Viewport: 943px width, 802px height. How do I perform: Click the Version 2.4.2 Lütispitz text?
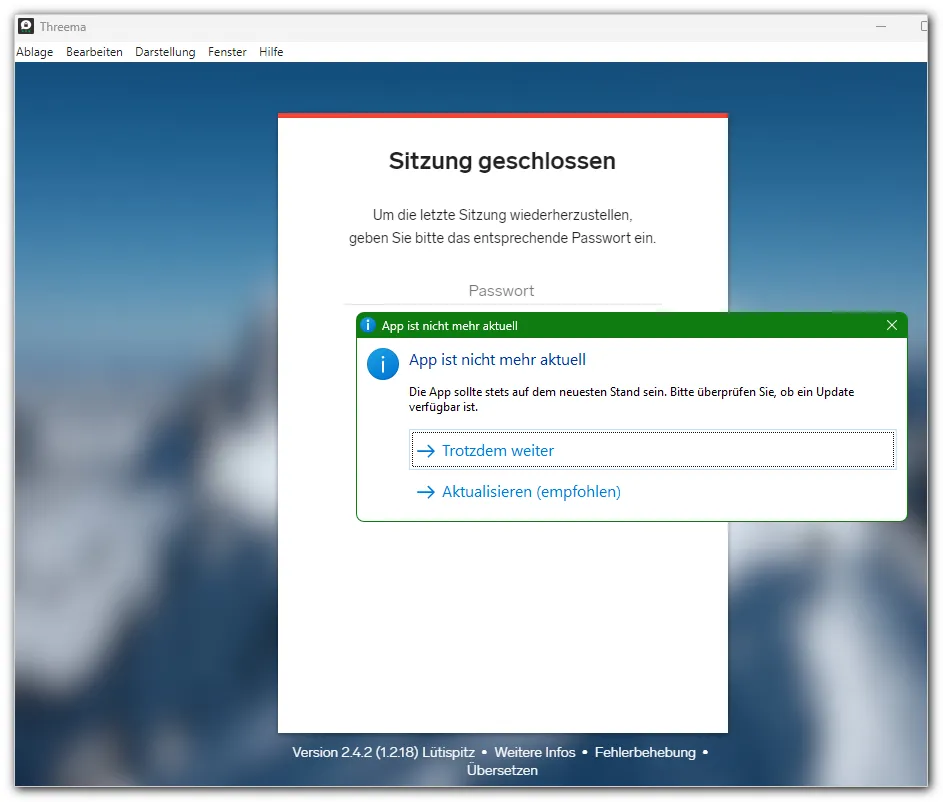383,752
